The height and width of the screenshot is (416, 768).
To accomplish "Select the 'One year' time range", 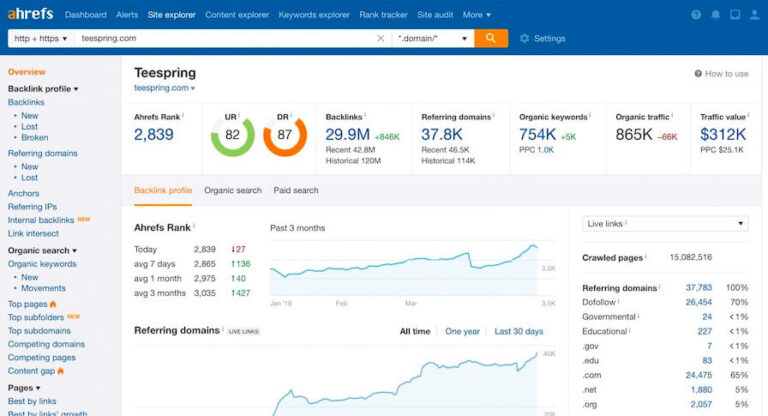I will pos(462,331).
